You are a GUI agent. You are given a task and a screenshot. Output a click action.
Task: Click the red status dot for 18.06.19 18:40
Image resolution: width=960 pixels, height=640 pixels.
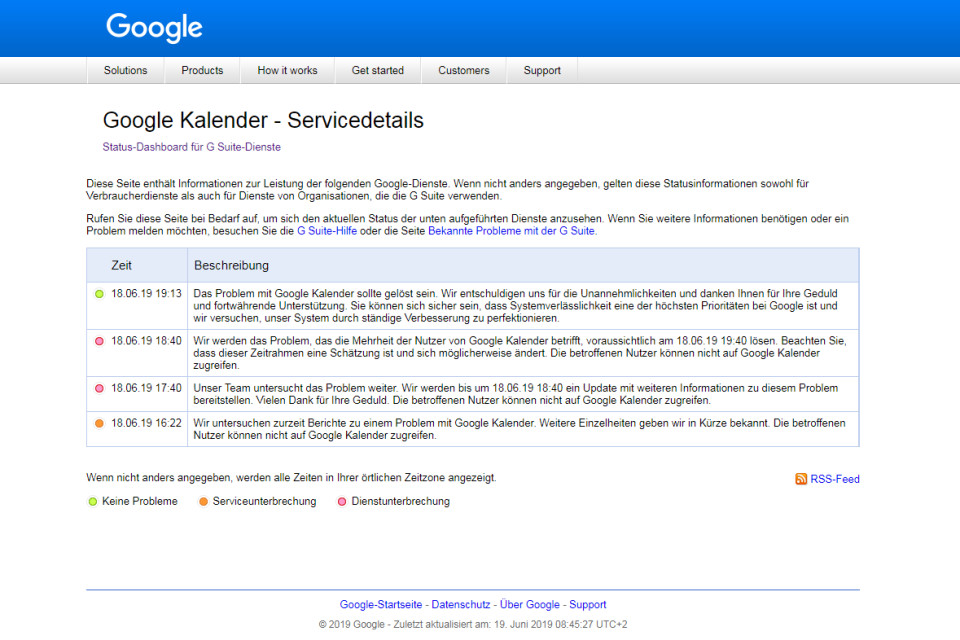tap(99, 341)
